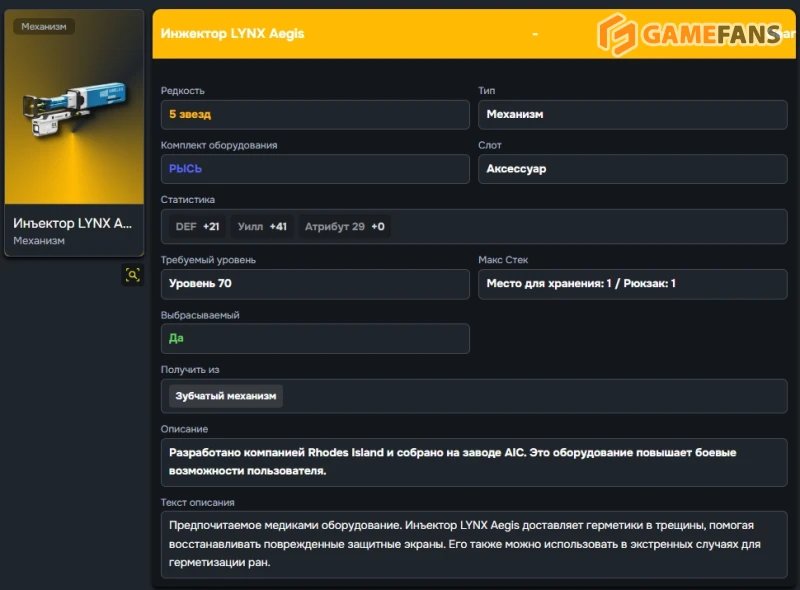Click the GAMEFANS logo
The image size is (800, 590).
point(689,34)
